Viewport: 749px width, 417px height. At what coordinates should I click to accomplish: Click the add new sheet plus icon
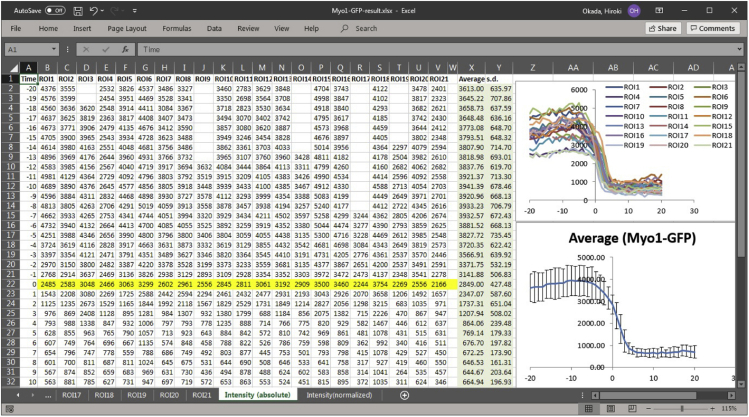tap(404, 396)
